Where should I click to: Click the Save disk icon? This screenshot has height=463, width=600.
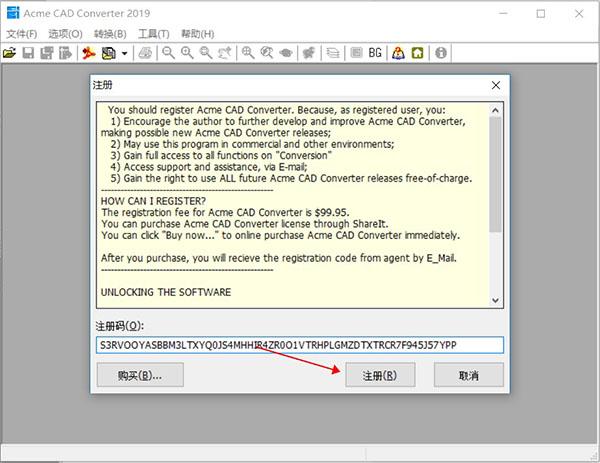coord(28,53)
